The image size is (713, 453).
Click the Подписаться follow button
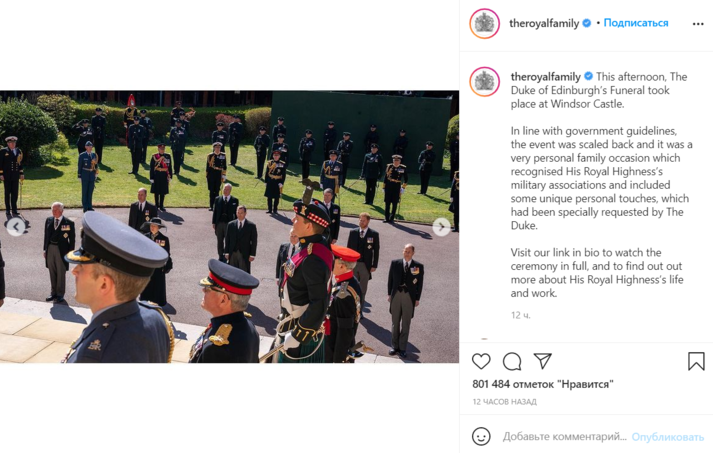point(636,23)
